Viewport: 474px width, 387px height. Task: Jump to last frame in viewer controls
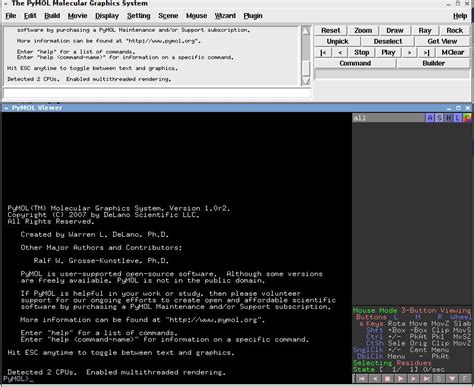click(426, 379)
